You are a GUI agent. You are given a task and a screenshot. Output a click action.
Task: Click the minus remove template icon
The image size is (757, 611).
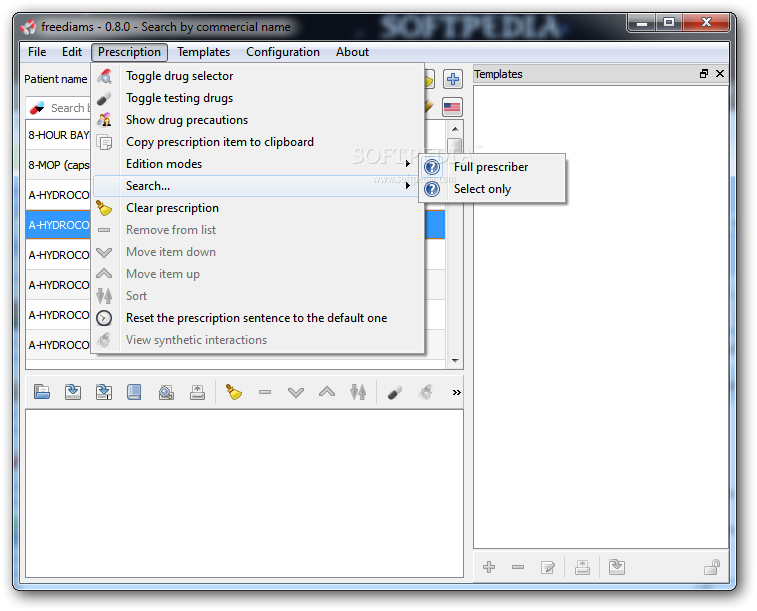pos(518,567)
